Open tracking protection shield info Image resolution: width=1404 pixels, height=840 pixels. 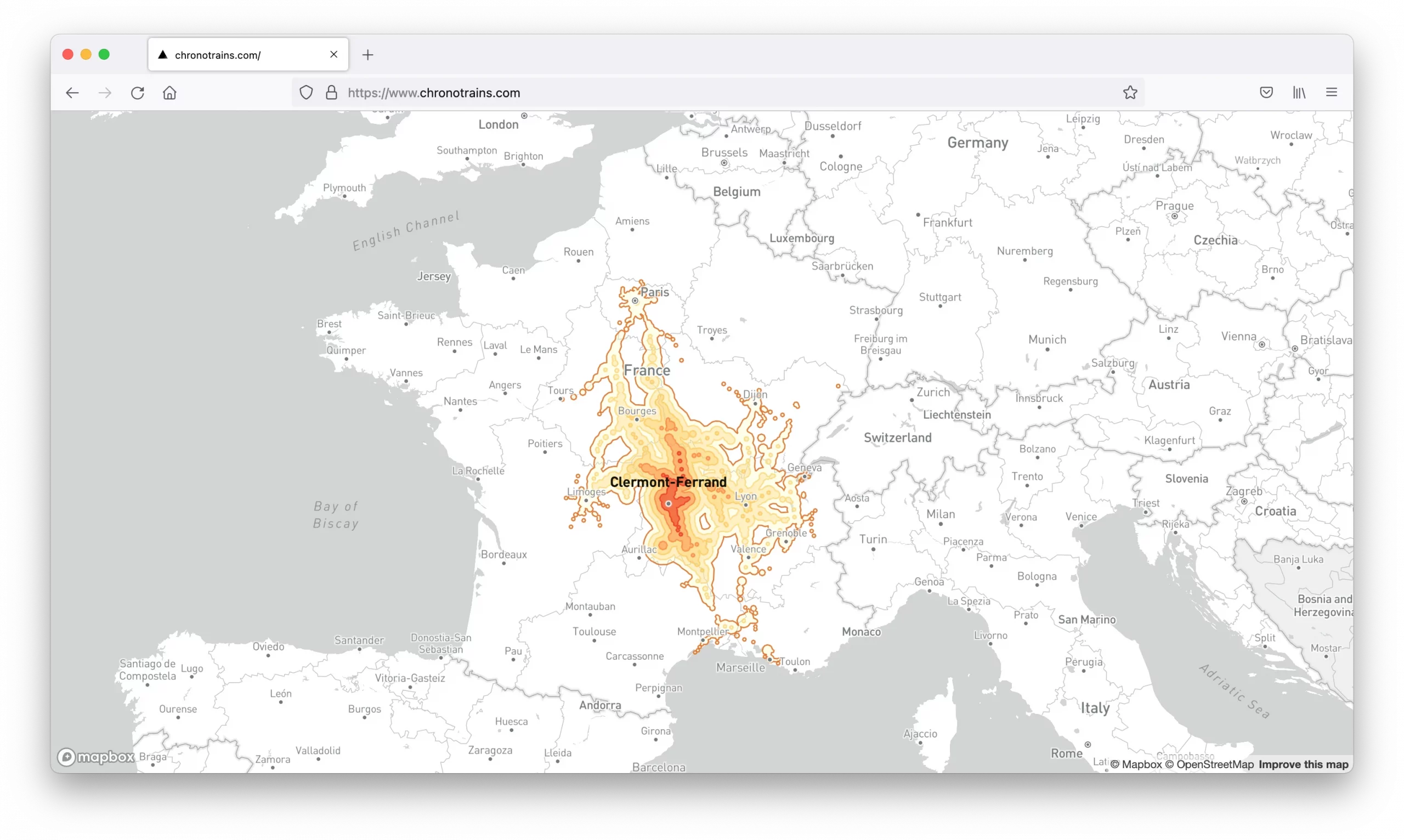[305, 93]
